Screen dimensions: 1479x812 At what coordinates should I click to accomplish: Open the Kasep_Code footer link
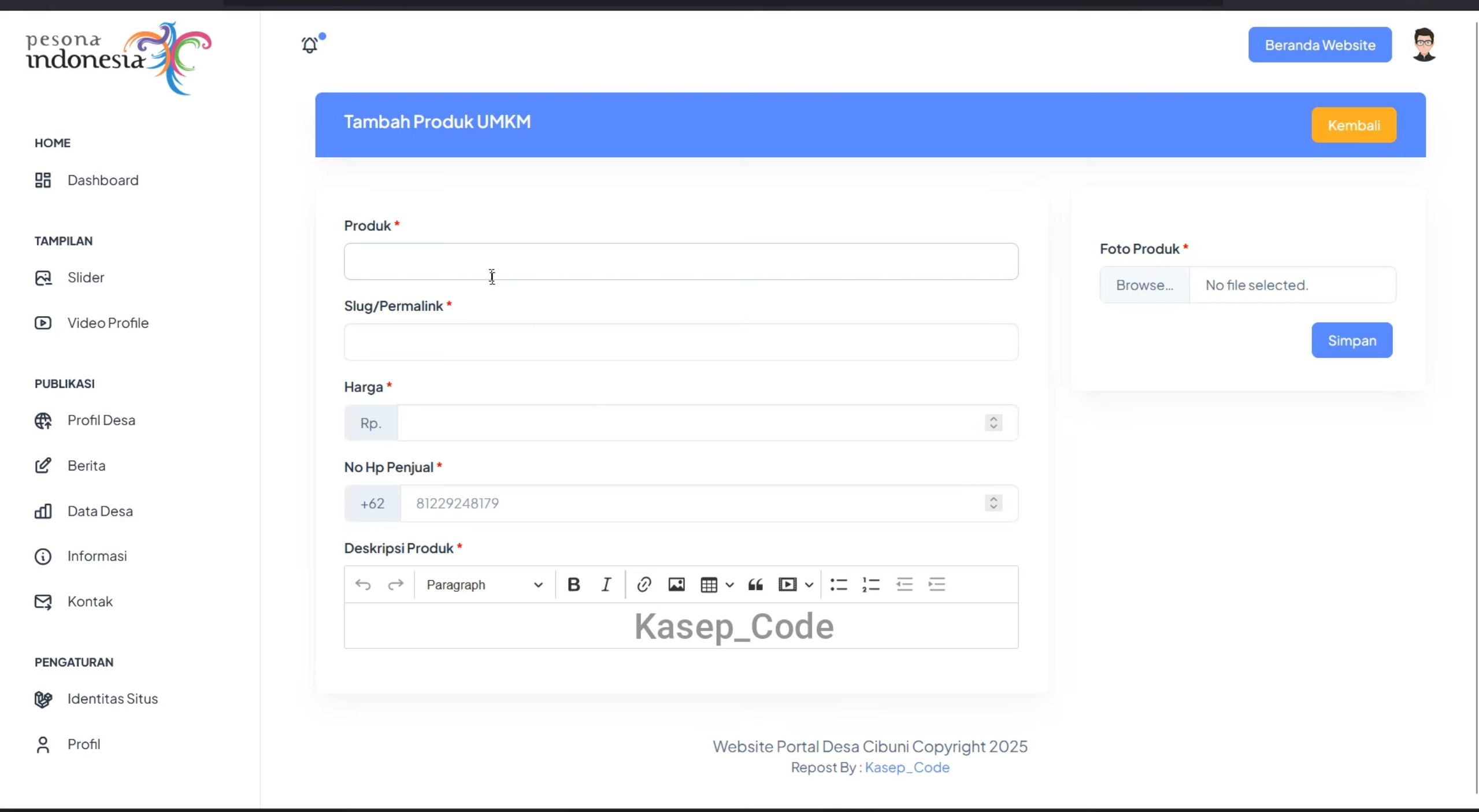pyautogui.click(x=907, y=767)
